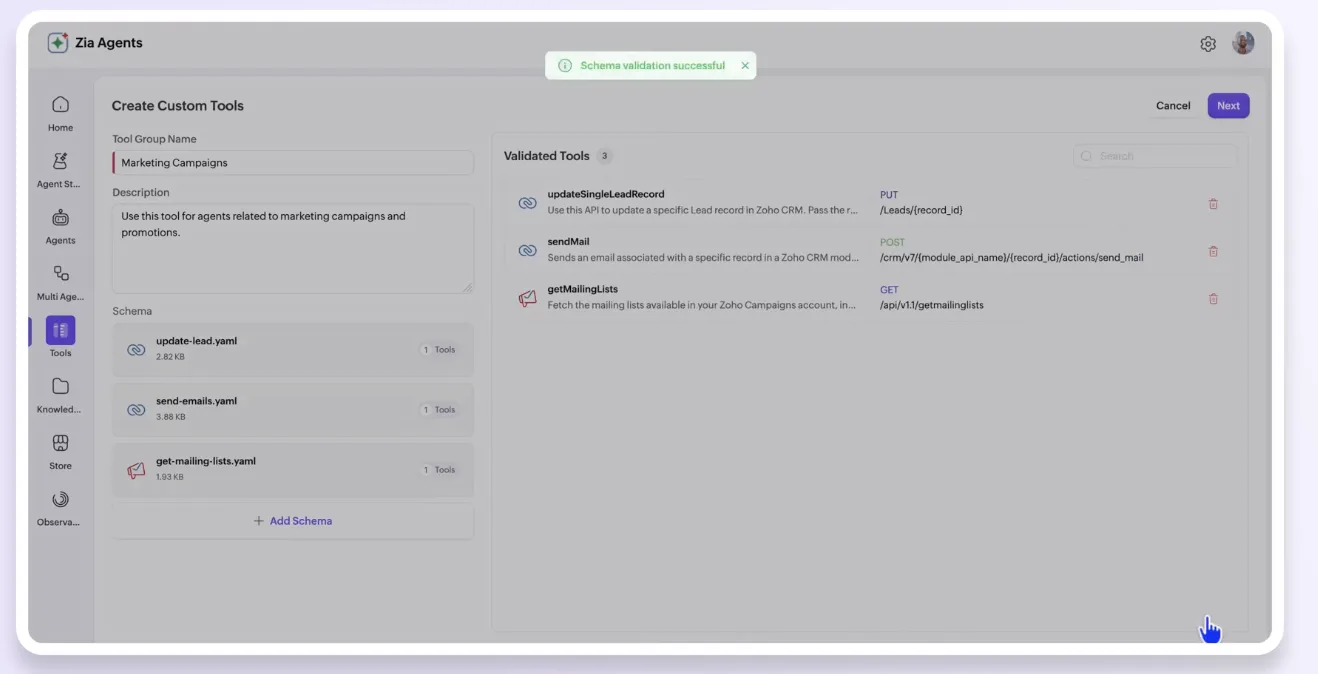Click the update-lead.yaml schema icon
The width and height of the screenshot is (1318, 674).
click(x=136, y=350)
